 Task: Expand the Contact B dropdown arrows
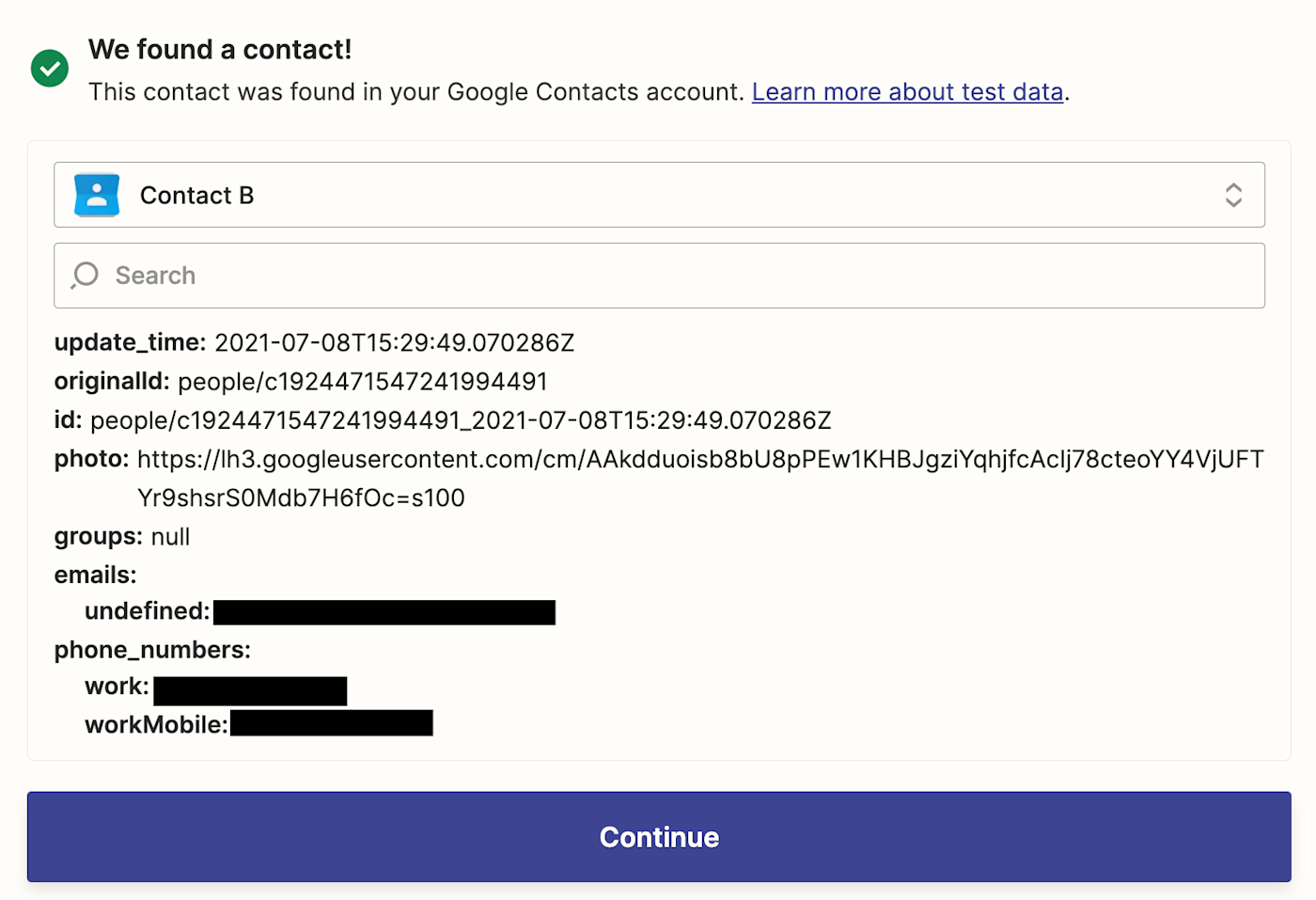pyautogui.click(x=1233, y=196)
